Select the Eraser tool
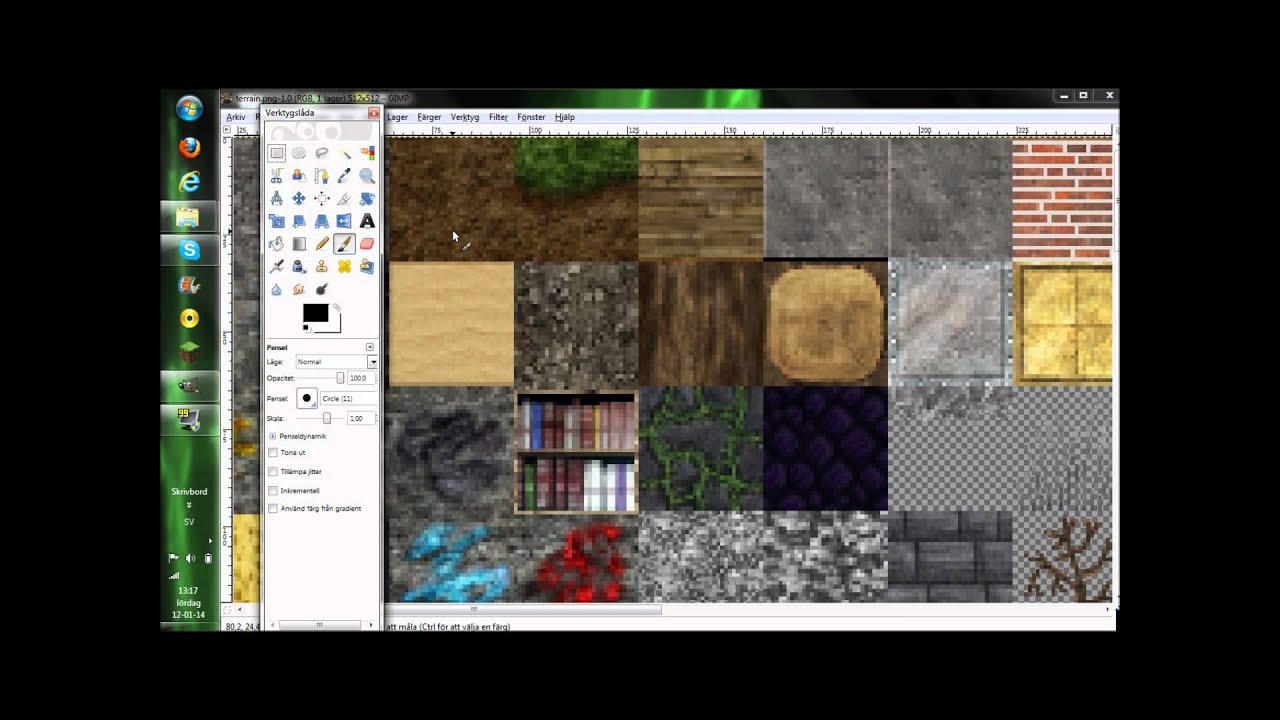Viewport: 1280px width, 720px height. [367, 243]
